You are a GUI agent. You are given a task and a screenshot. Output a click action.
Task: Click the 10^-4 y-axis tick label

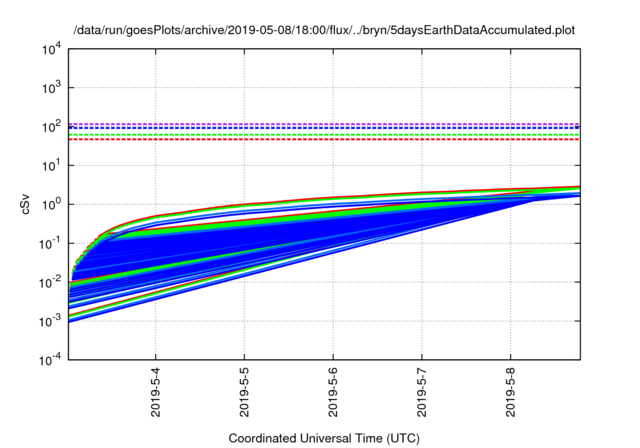pos(51,360)
